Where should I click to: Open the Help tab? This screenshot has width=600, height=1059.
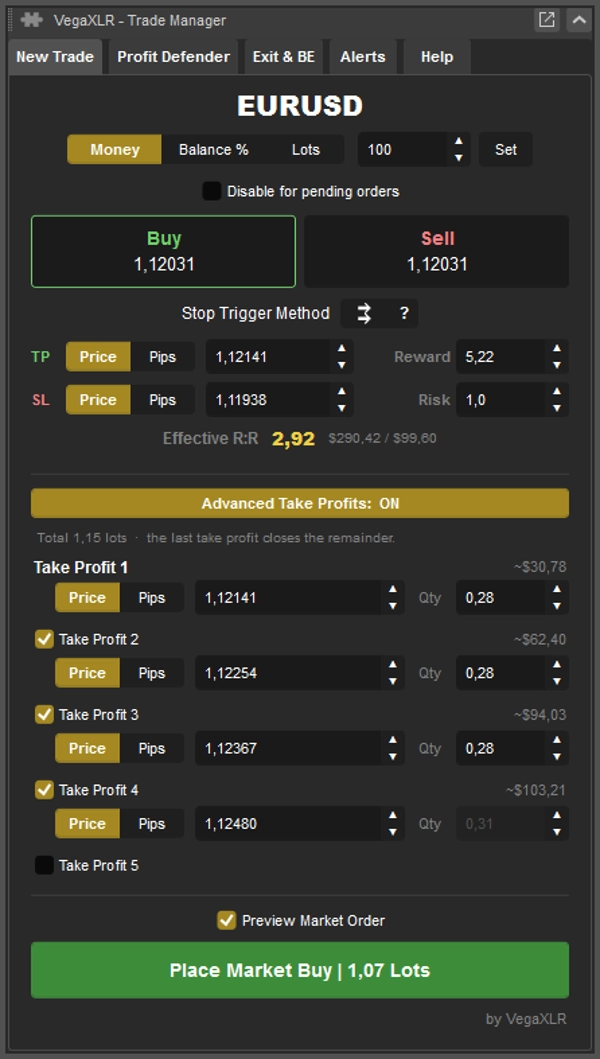(436, 57)
